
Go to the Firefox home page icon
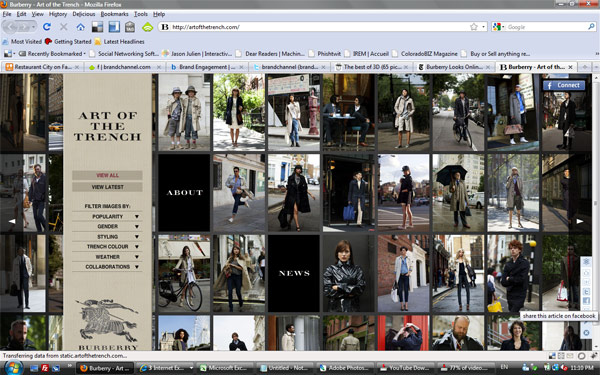click(x=80, y=27)
